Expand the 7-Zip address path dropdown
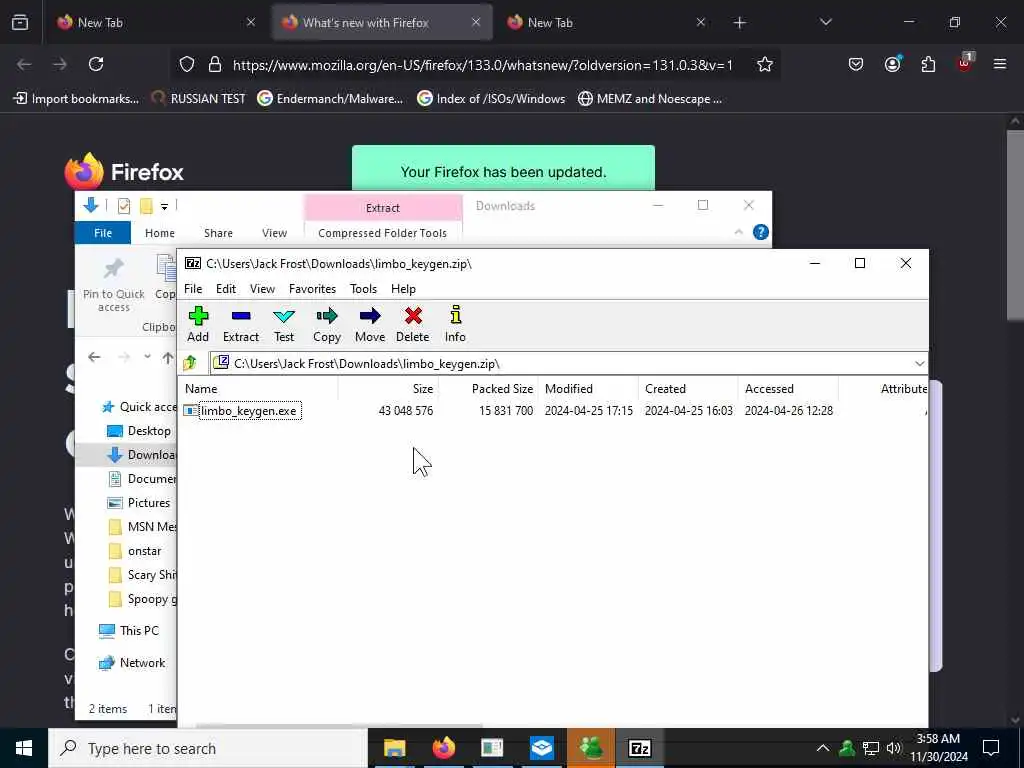Screen dimensions: 1024x768 tap(920, 364)
